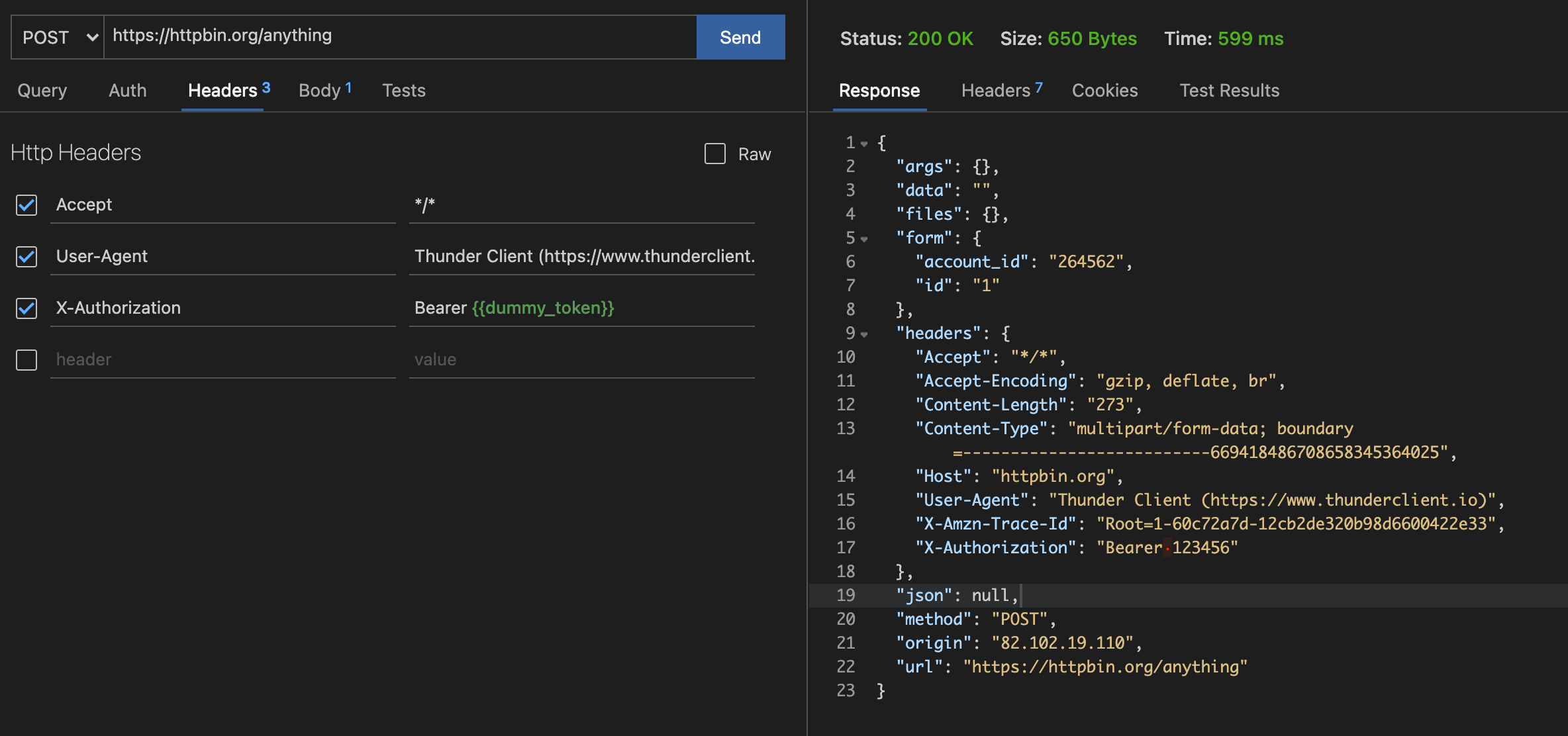Collapse the JSON response at line 1
1568x736 pixels.
coord(863,143)
